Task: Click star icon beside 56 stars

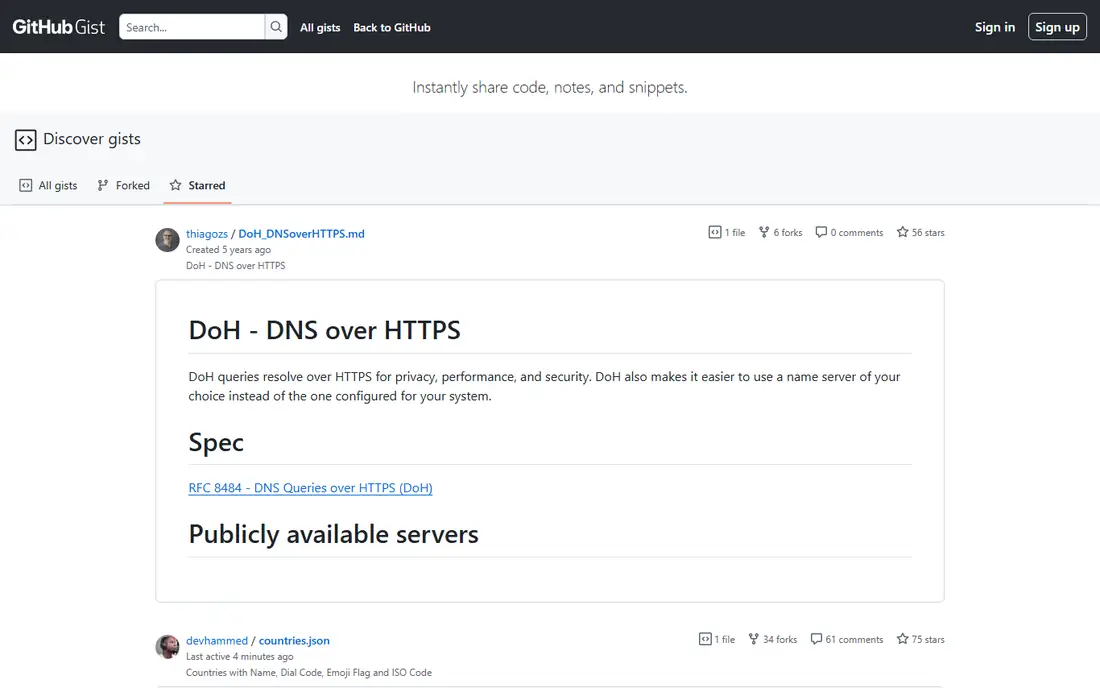Action: coord(902,232)
